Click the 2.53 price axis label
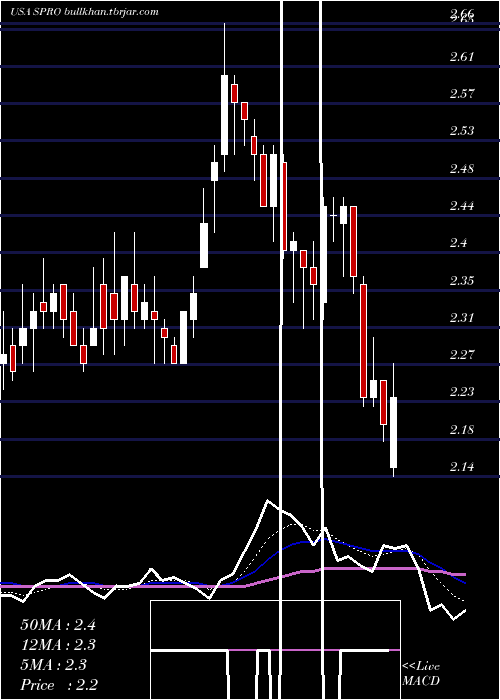 (x=462, y=131)
